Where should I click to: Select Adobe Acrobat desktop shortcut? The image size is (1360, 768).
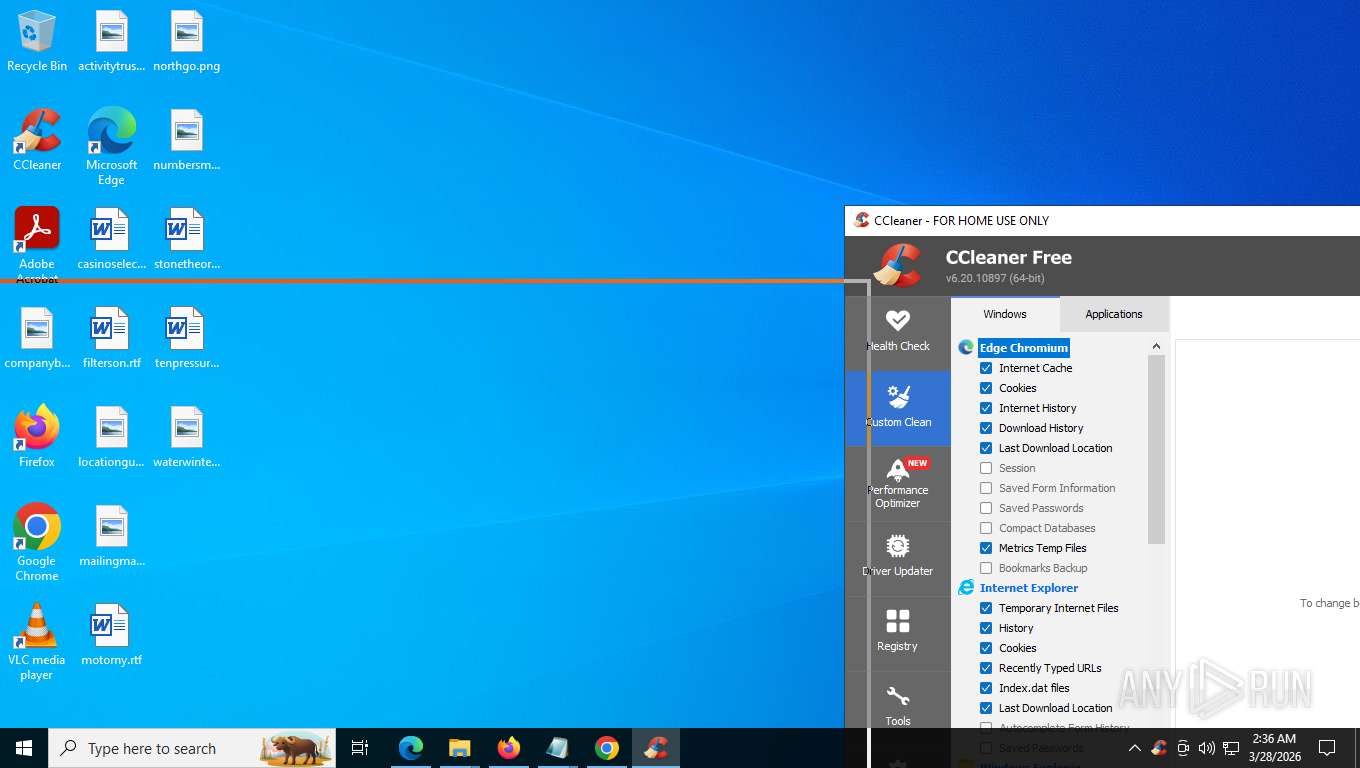point(37,245)
